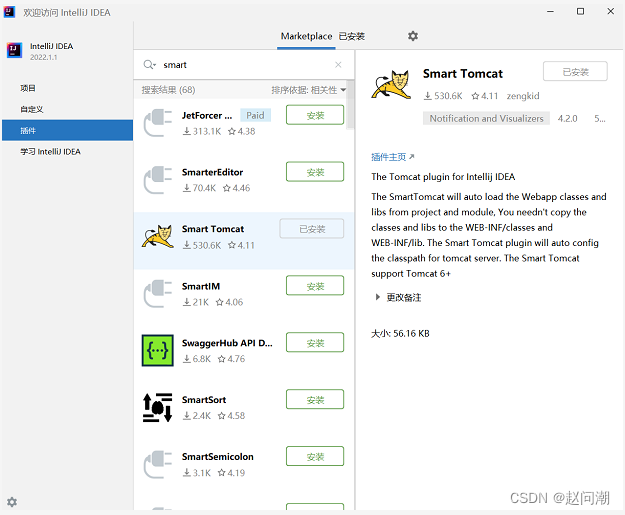Click the plugin settings gear icon

(413, 36)
